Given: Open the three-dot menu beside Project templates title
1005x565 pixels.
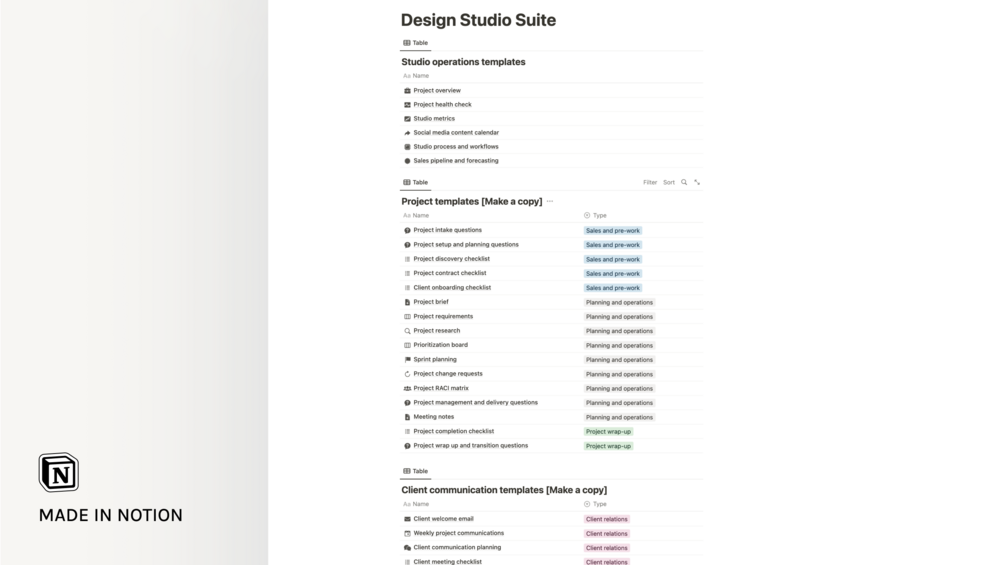Looking at the screenshot, I should point(550,201).
